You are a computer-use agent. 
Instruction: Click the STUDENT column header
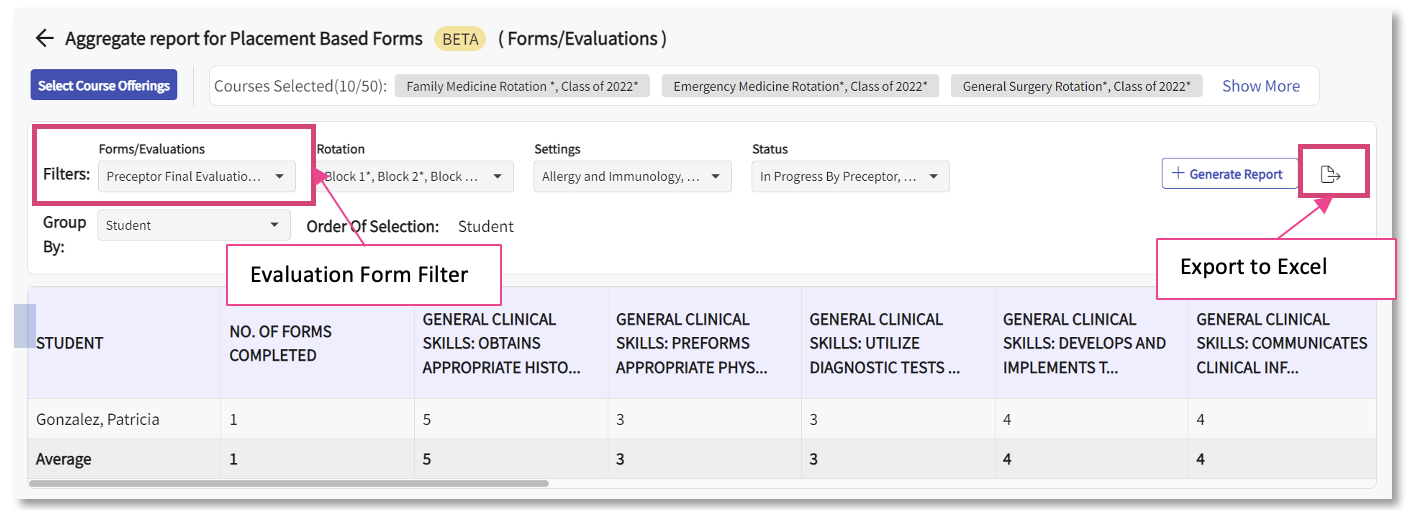[70, 343]
